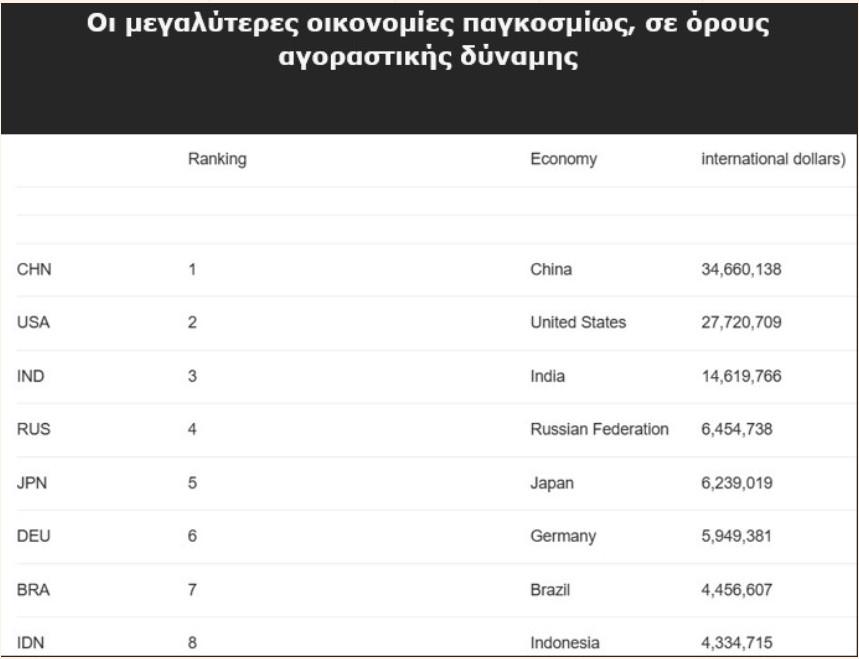Click the RUS country code
The image size is (859, 659).
pyautogui.click(x=34, y=429)
